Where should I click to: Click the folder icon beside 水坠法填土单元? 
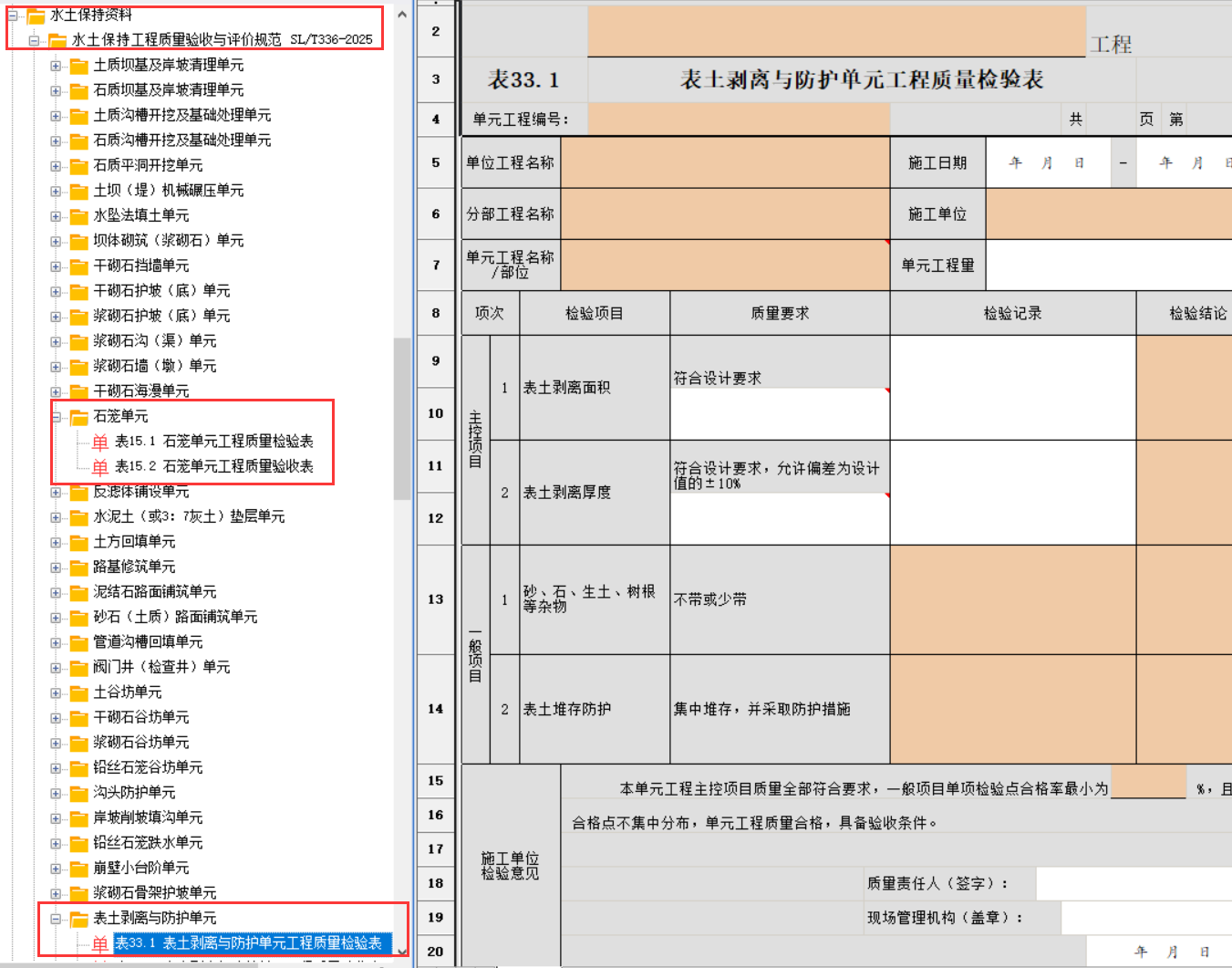[79, 216]
